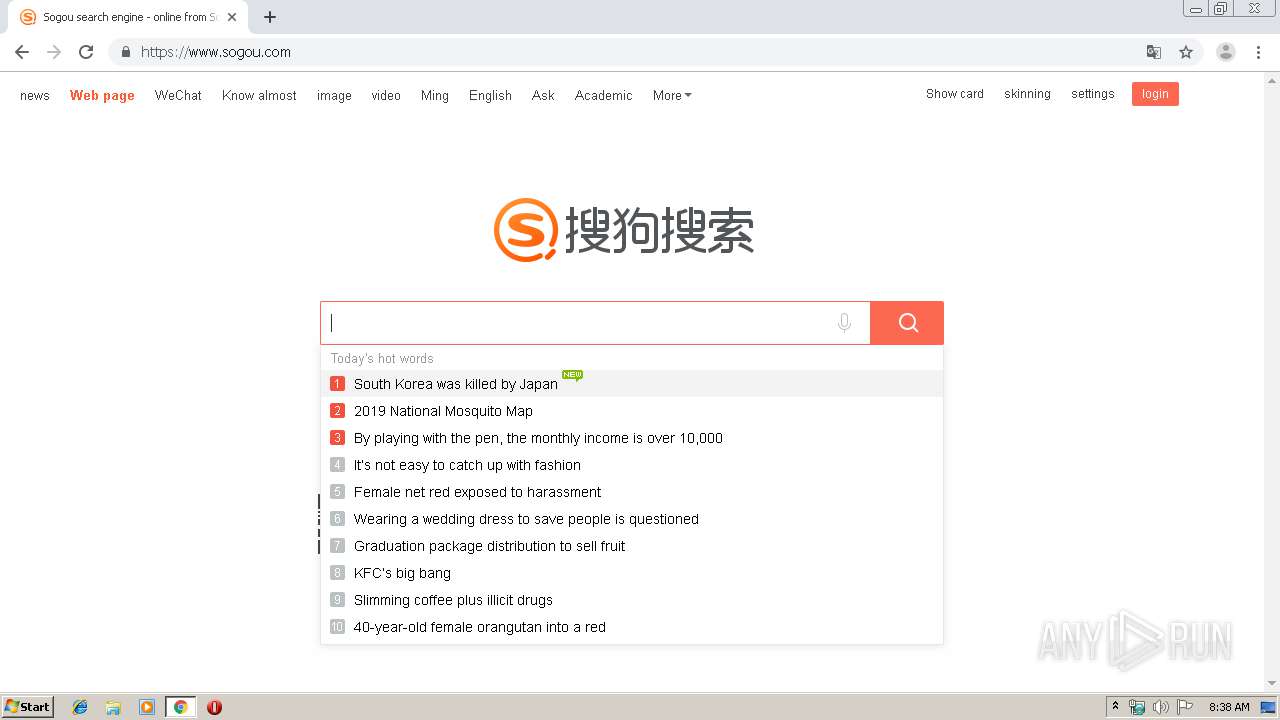Open the Academic search tab
Viewport: 1280px width, 720px height.
pyautogui.click(x=603, y=95)
